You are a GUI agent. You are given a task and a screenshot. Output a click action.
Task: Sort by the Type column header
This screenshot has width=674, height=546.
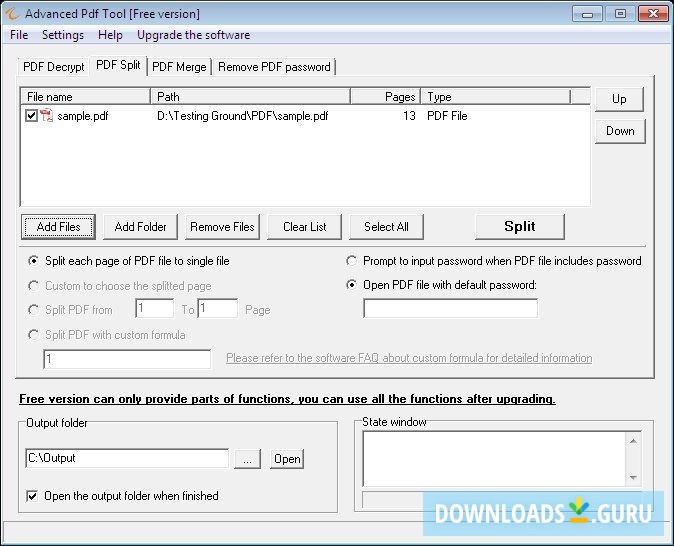pos(496,97)
